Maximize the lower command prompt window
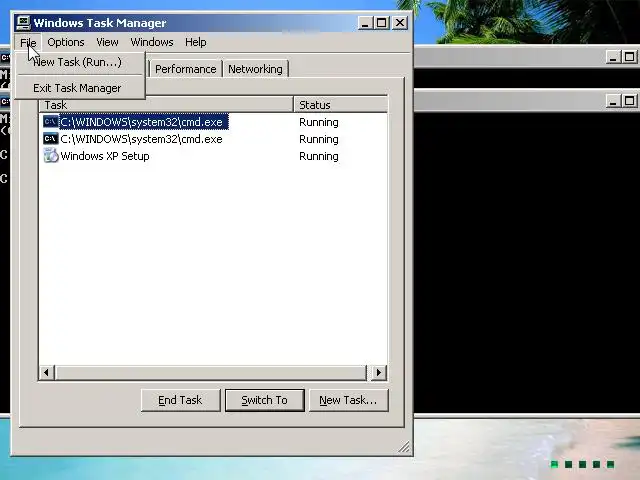 pyautogui.click(x=629, y=101)
